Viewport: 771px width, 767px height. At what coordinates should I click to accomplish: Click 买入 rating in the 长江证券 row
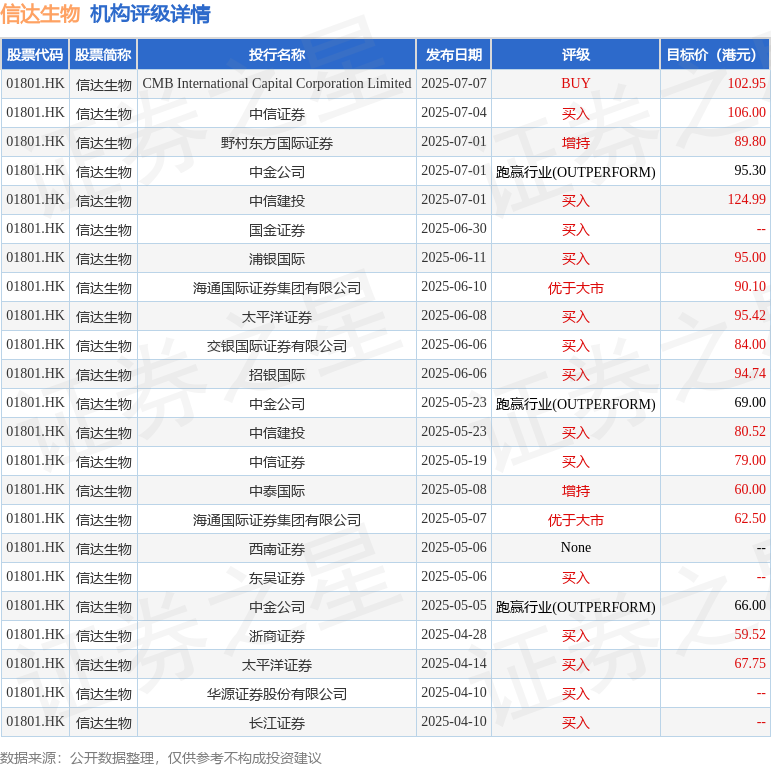[x=576, y=723]
